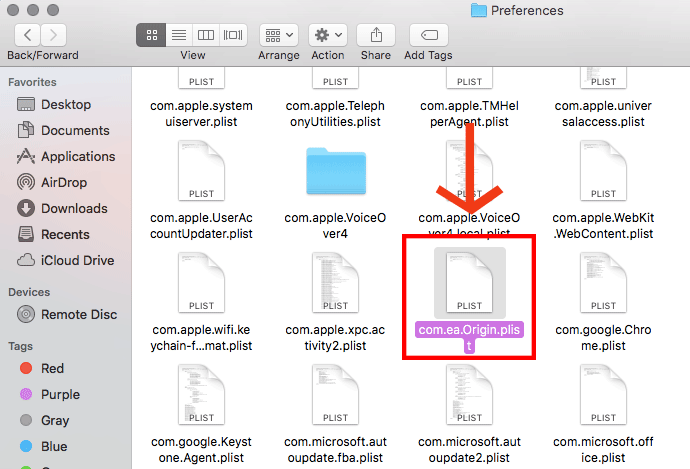The width and height of the screenshot is (690, 469).
Task: Switch to icon view mode
Action: click(x=152, y=35)
